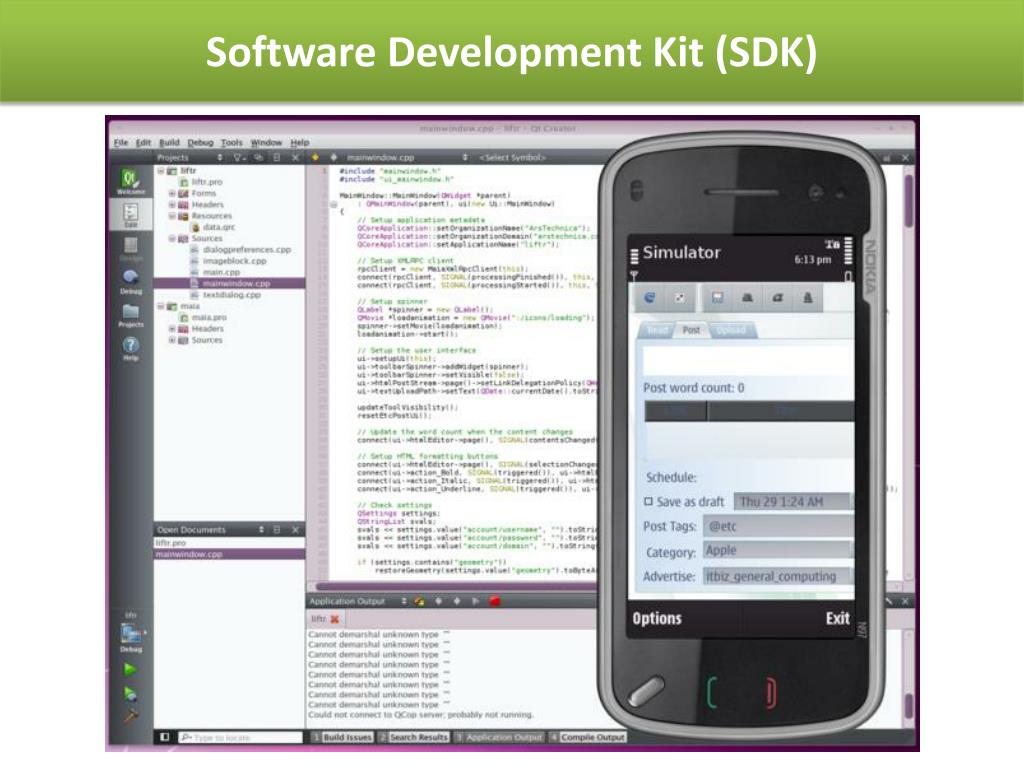
Task: Tap Options softkey on simulator
Action: (x=657, y=618)
